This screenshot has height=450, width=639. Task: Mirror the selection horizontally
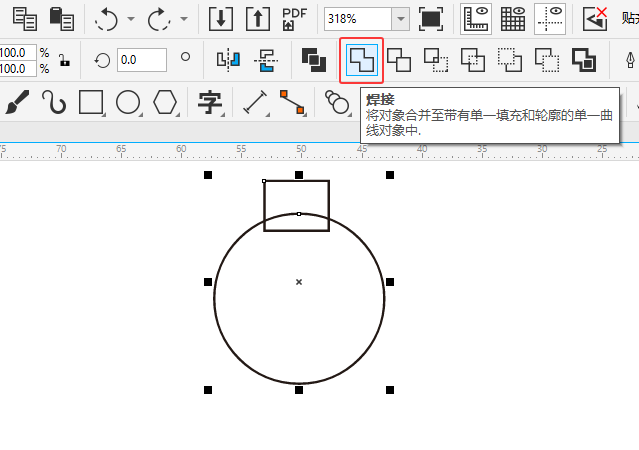pos(228,60)
